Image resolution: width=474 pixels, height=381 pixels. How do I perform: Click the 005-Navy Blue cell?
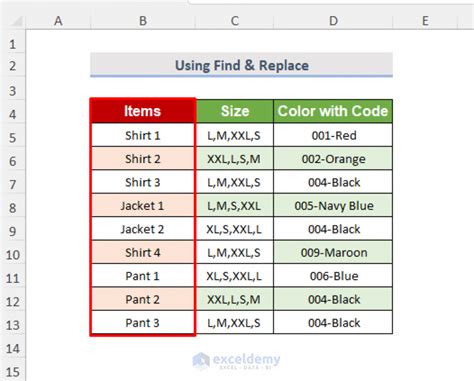pyautogui.click(x=333, y=206)
